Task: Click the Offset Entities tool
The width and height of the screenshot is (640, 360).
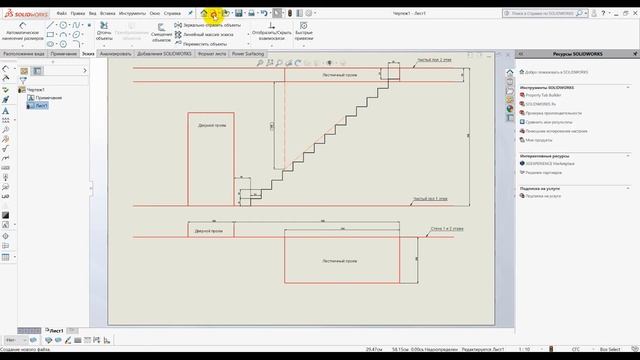Action: 161,33
